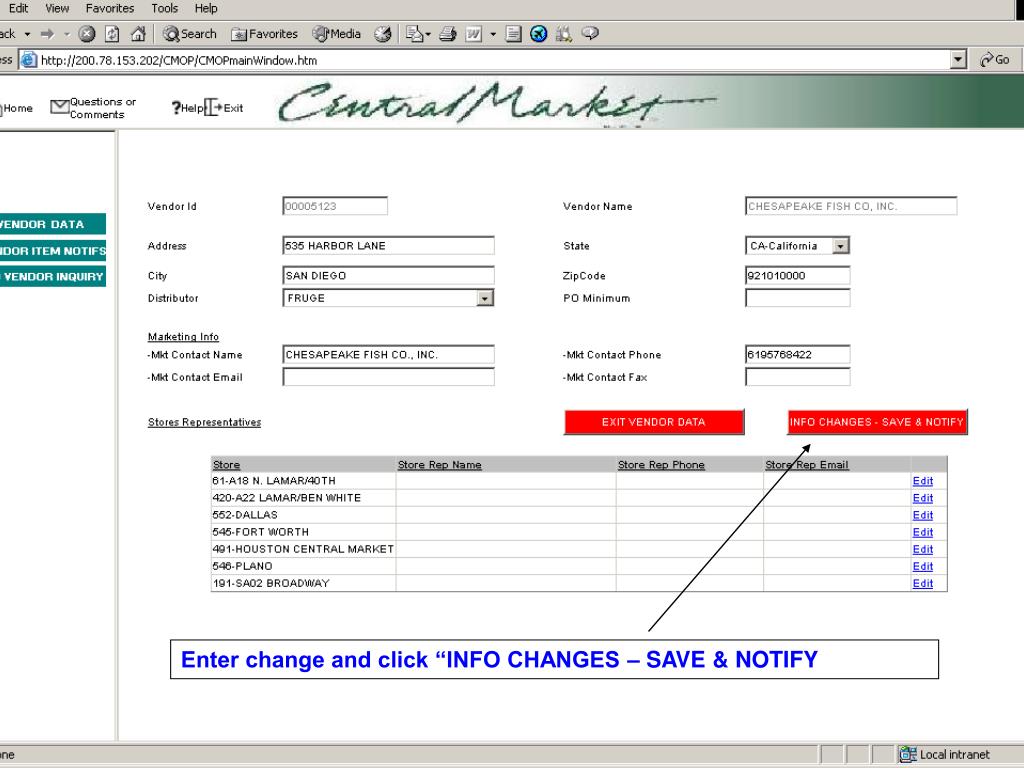This screenshot has height=768, width=1024.
Task: Go to browser Home page icon
Action: (138, 34)
